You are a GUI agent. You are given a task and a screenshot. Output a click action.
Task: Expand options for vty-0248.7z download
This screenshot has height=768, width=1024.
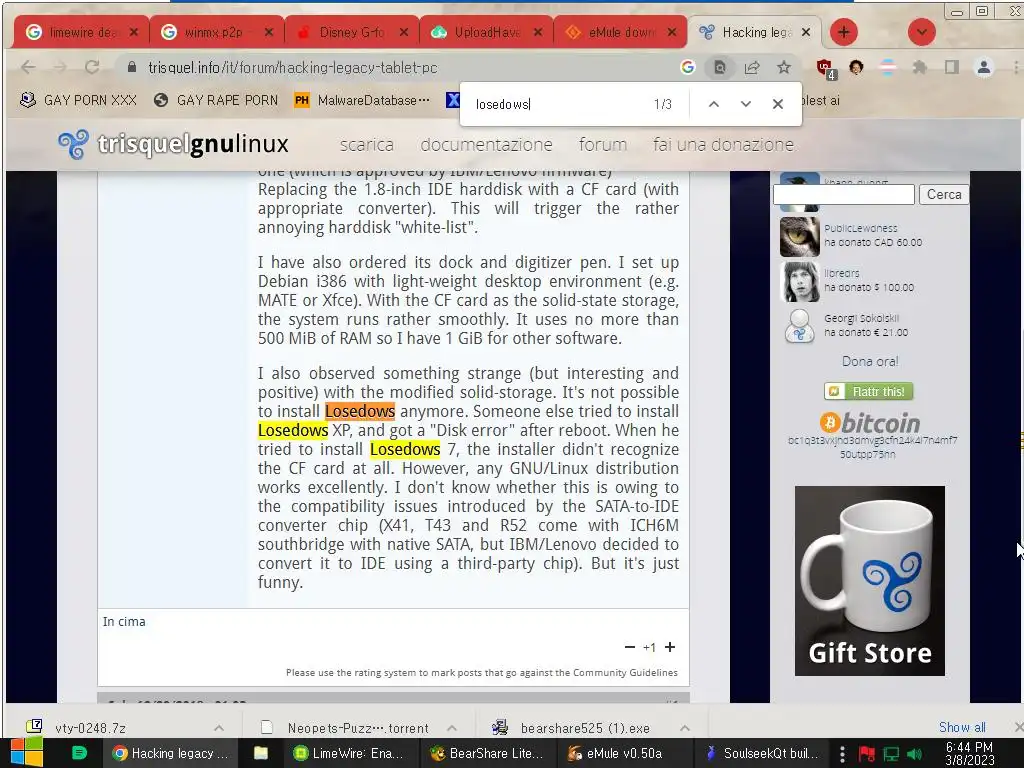219,728
